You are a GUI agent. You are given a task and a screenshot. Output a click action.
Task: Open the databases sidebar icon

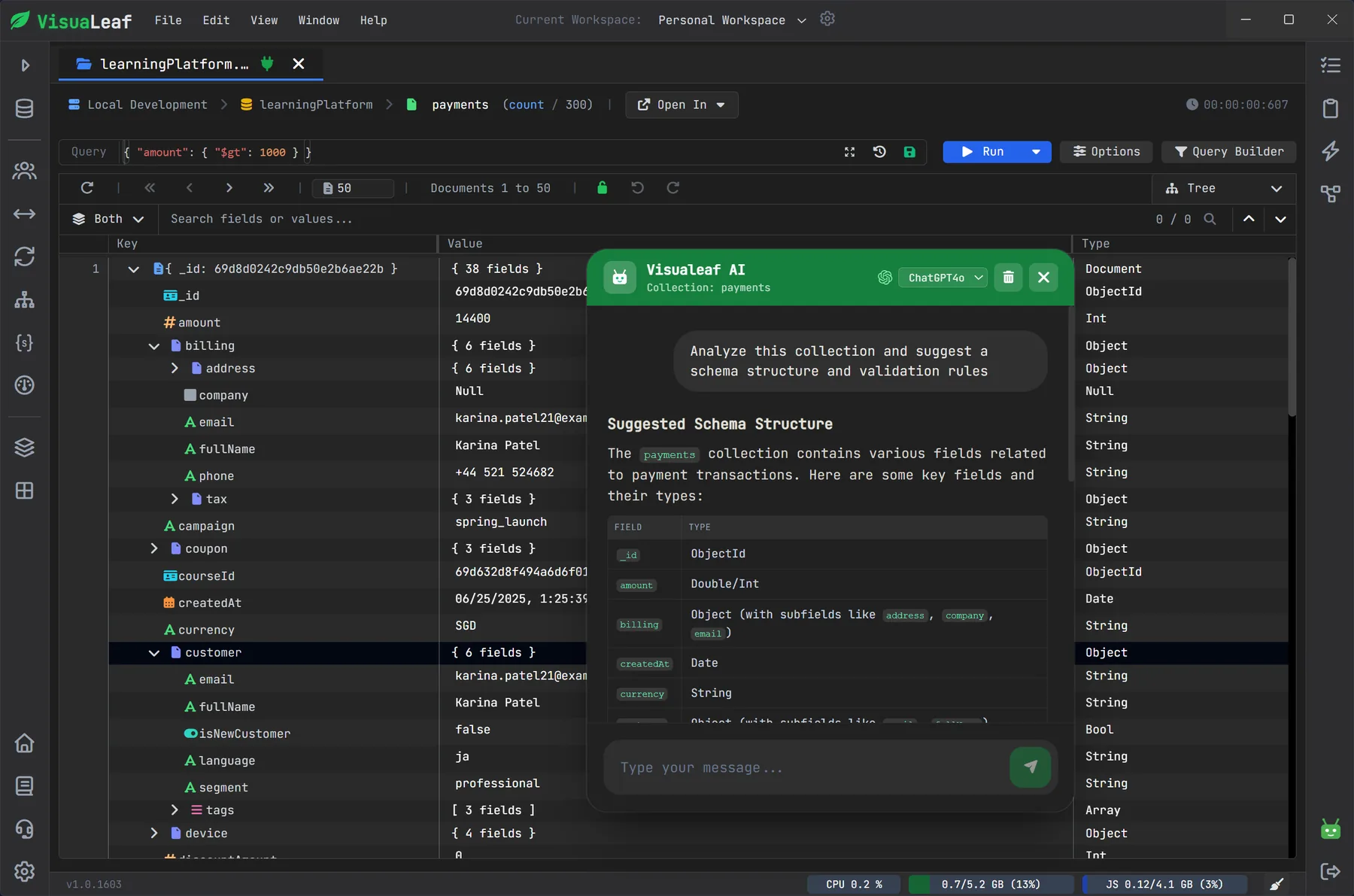(24, 108)
